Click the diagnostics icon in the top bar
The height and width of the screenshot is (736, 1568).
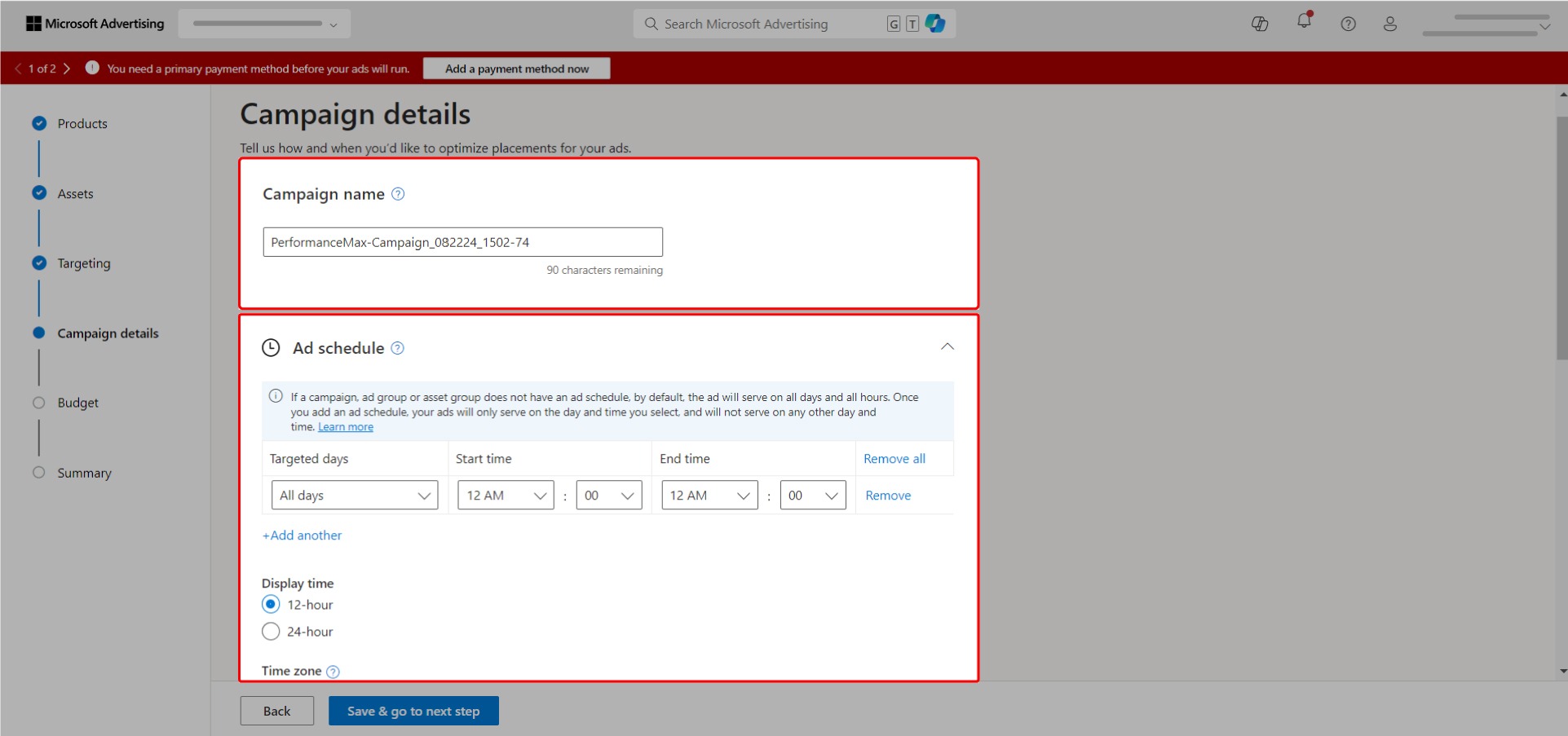coord(1259,24)
